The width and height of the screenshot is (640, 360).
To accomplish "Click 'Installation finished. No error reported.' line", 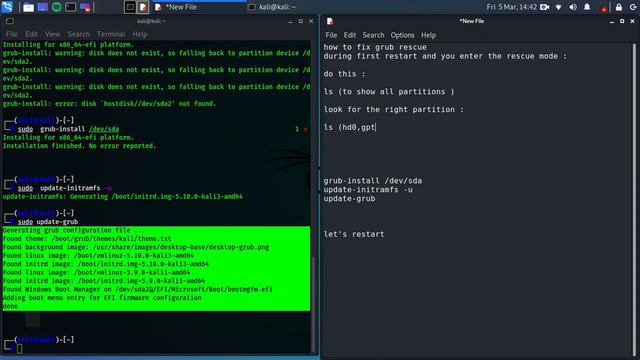I will pyautogui.click(x=79, y=146).
